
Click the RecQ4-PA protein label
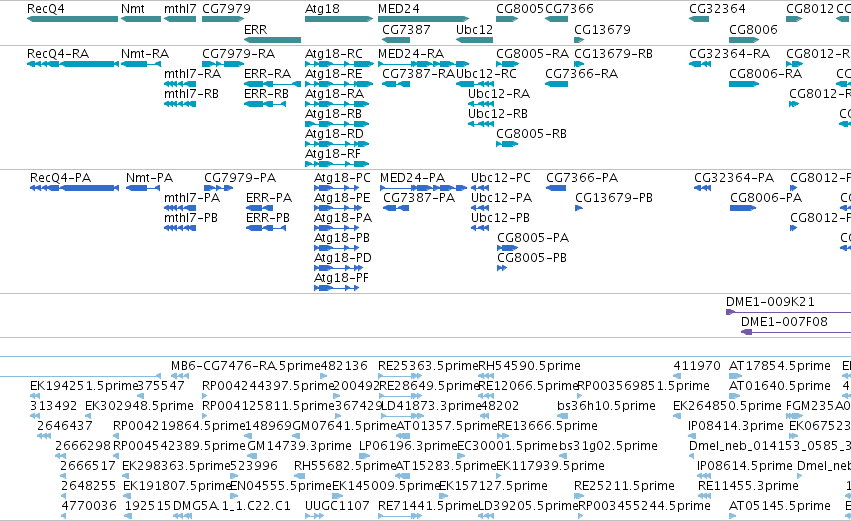(x=61, y=178)
